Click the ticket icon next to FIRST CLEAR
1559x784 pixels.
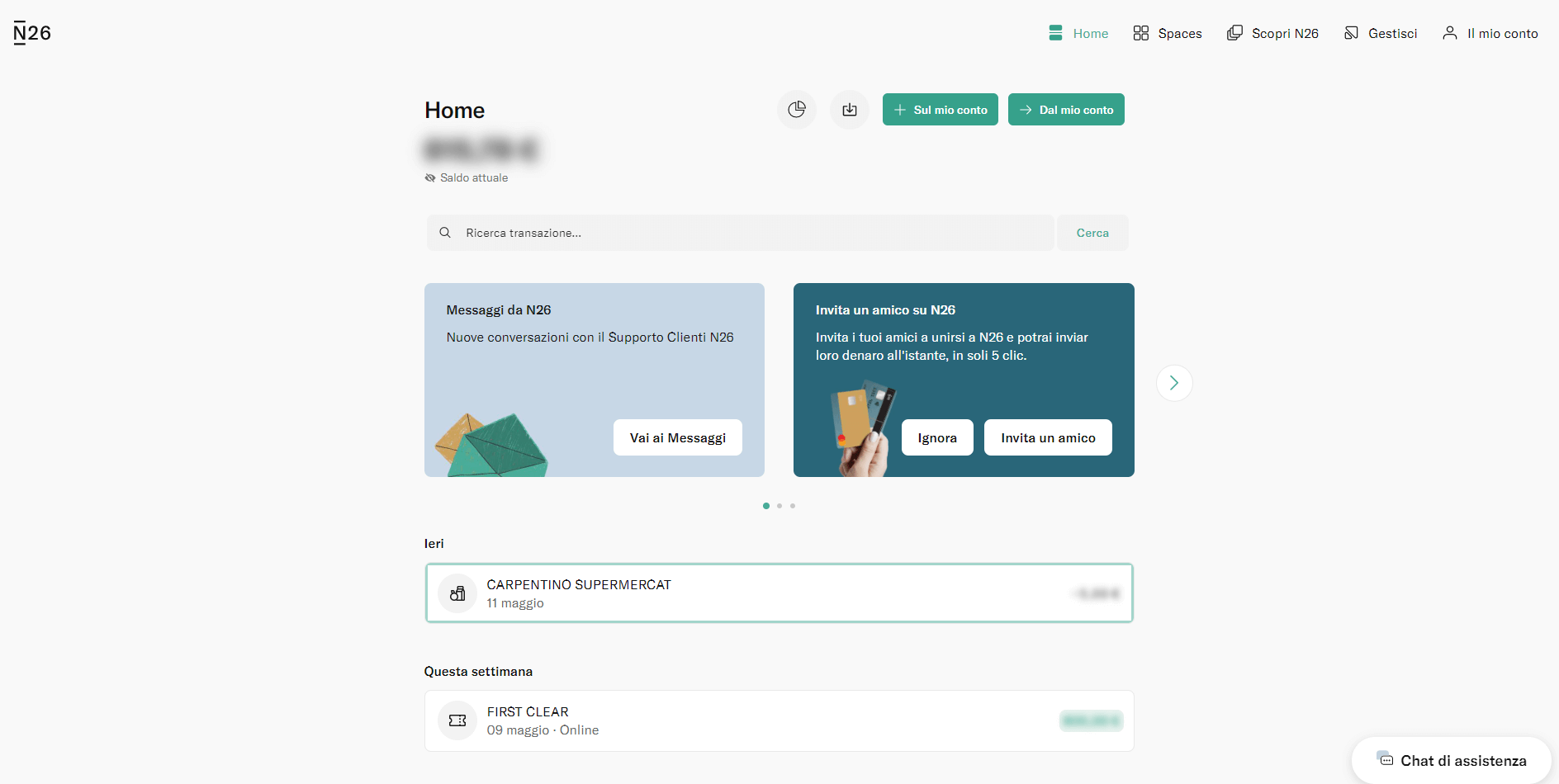[x=457, y=720]
